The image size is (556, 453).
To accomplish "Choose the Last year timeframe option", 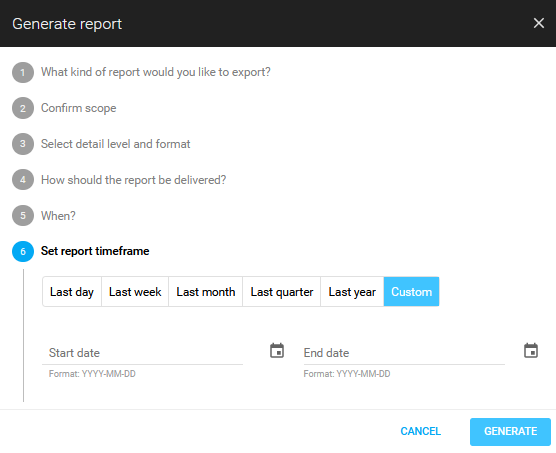I will tap(352, 292).
